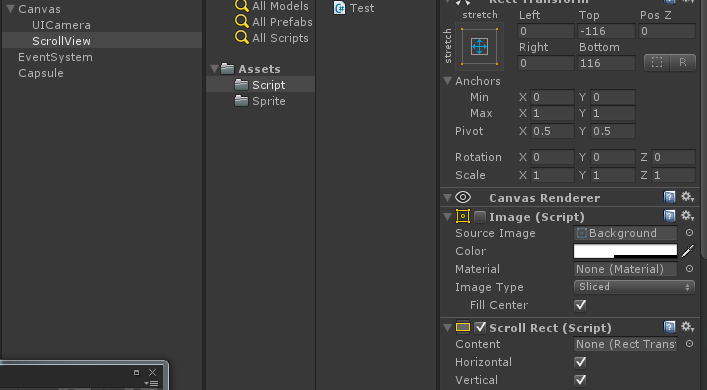Open the Content field object picker circle

pyautogui.click(x=689, y=344)
